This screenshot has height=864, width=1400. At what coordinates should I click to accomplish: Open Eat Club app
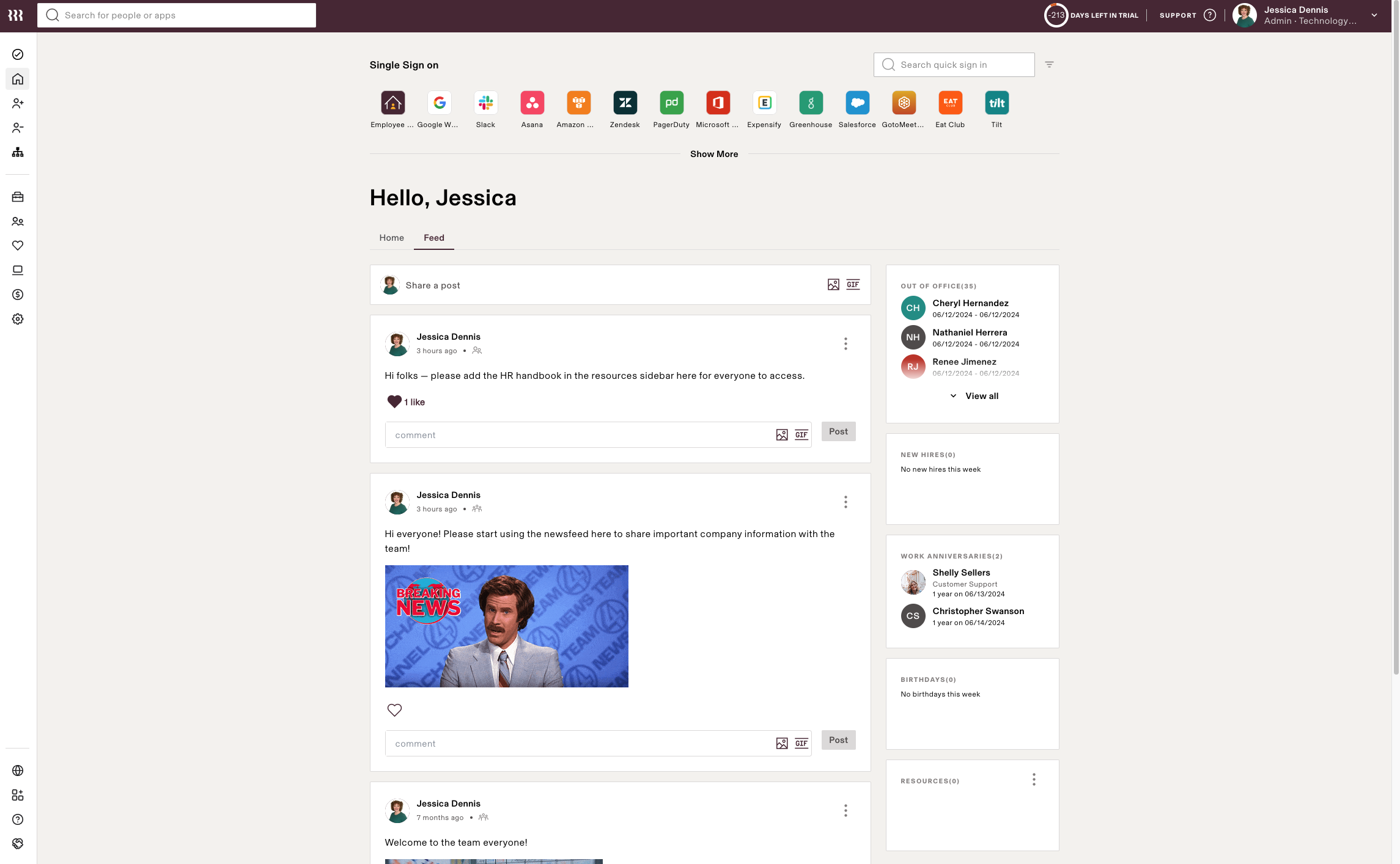(950, 103)
